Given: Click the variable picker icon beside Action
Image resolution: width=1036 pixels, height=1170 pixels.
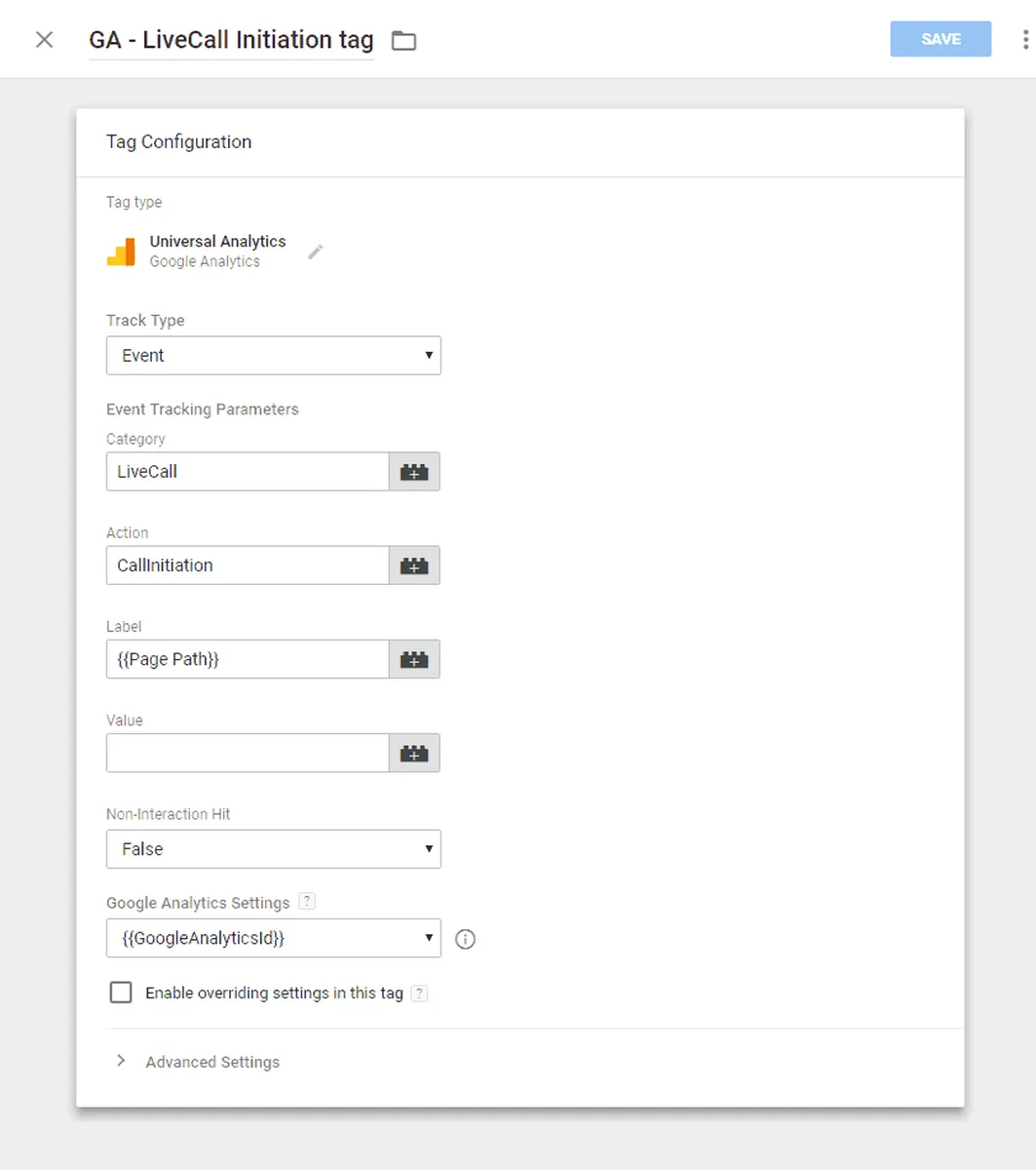Looking at the screenshot, I should [x=414, y=565].
